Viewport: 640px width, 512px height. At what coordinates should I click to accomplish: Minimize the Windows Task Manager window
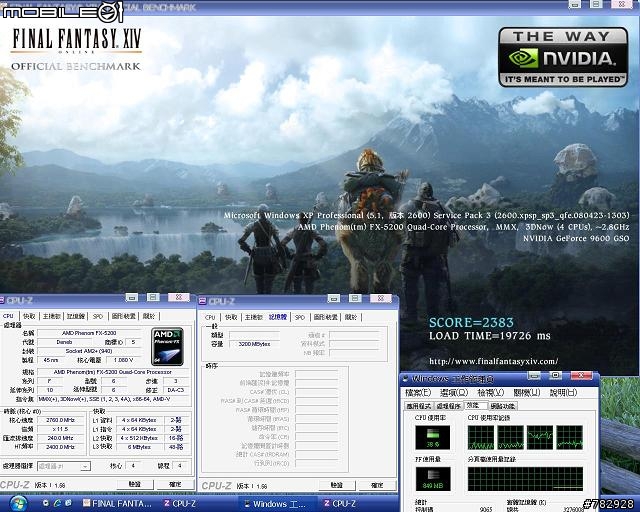point(534,376)
